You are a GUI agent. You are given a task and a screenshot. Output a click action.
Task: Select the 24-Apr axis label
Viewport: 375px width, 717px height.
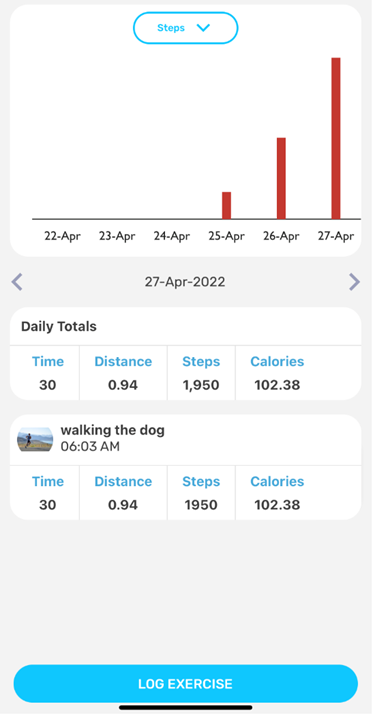[x=172, y=236]
